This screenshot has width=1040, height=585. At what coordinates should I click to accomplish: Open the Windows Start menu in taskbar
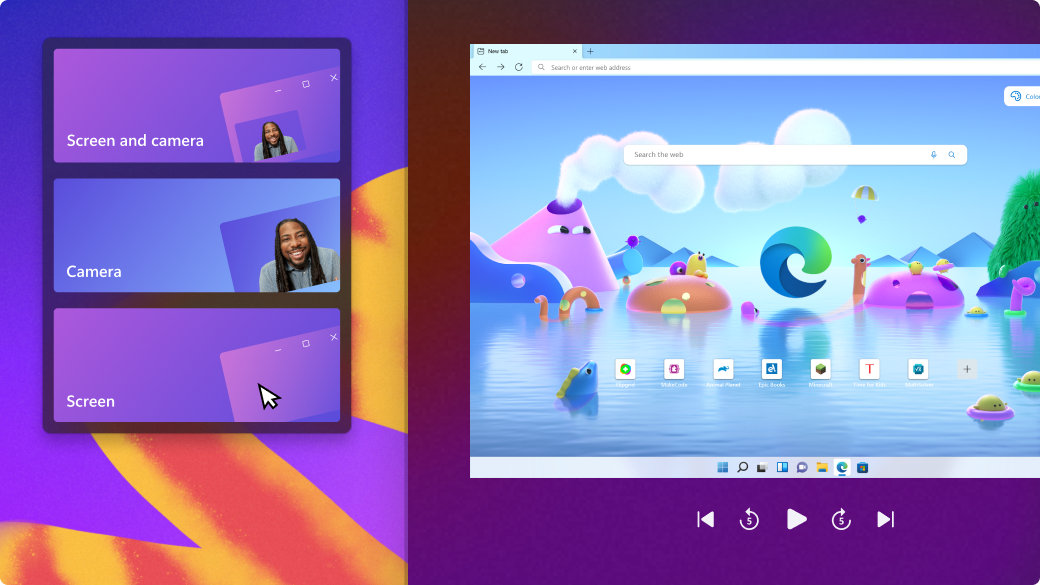point(722,467)
